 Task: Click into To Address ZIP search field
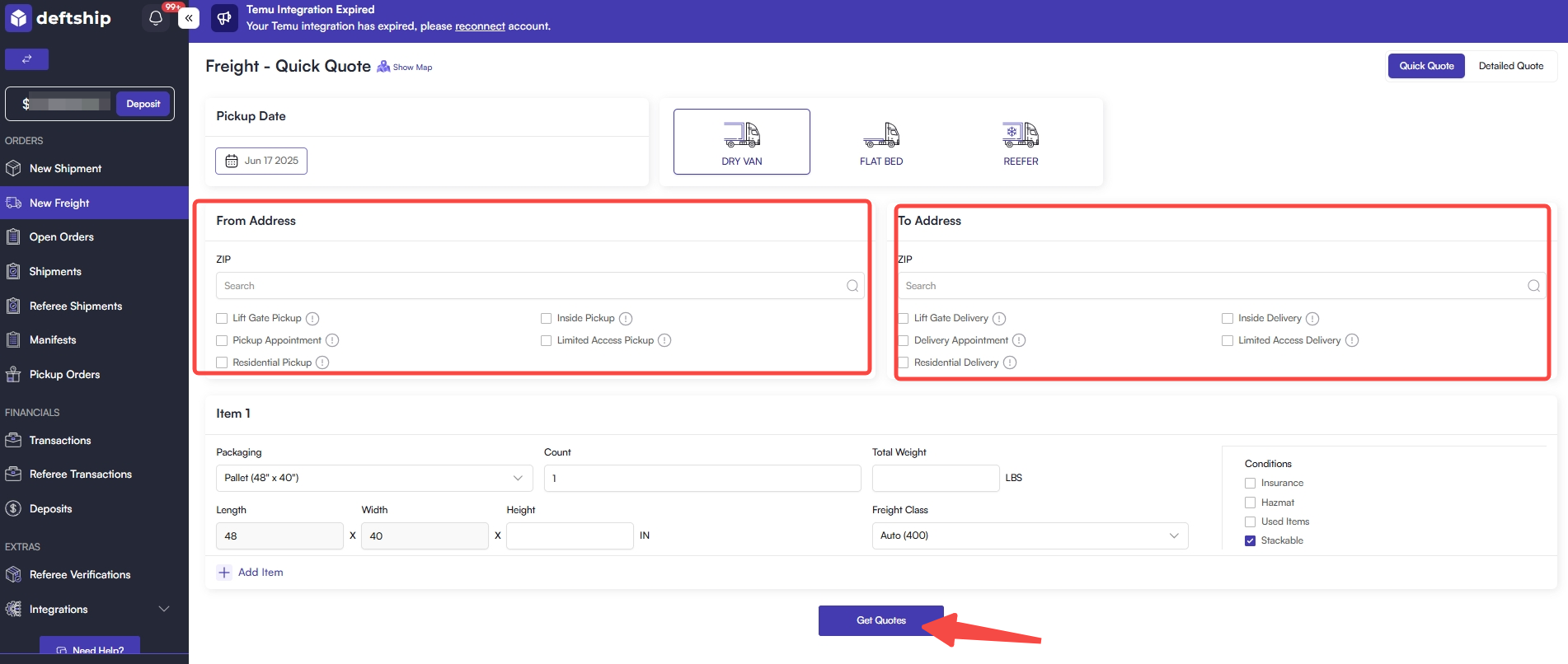[1220, 286]
